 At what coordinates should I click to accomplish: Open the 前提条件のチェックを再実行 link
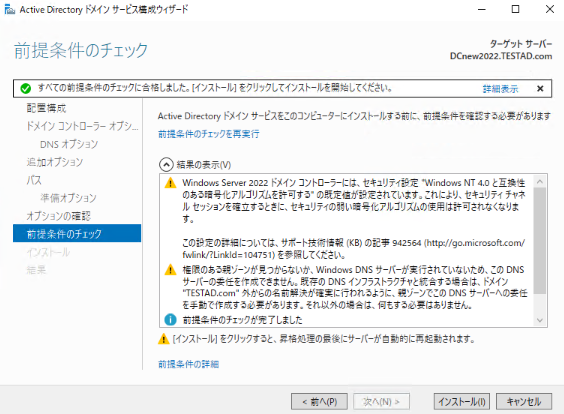[x=209, y=134]
